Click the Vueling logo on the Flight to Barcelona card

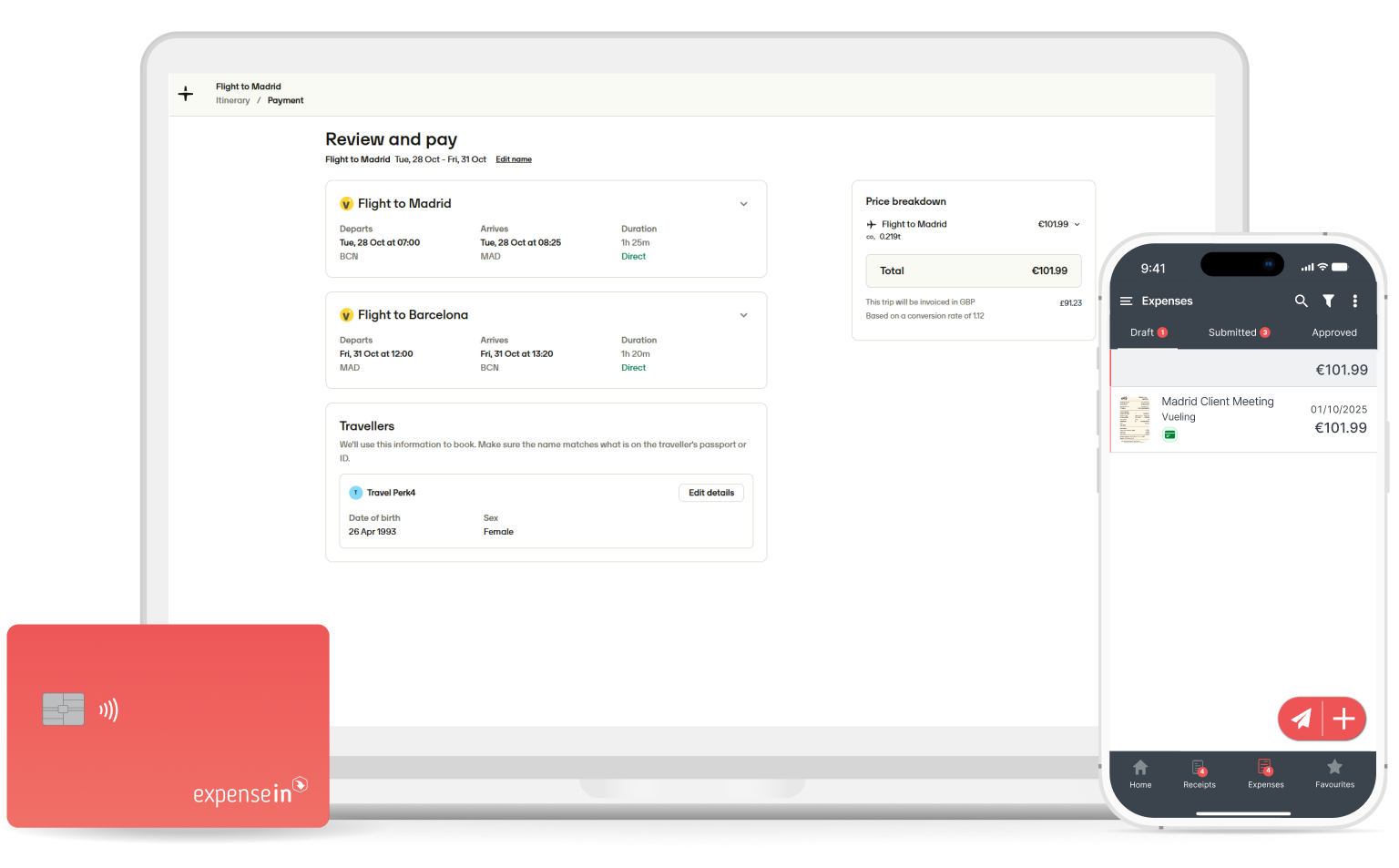coord(346,315)
